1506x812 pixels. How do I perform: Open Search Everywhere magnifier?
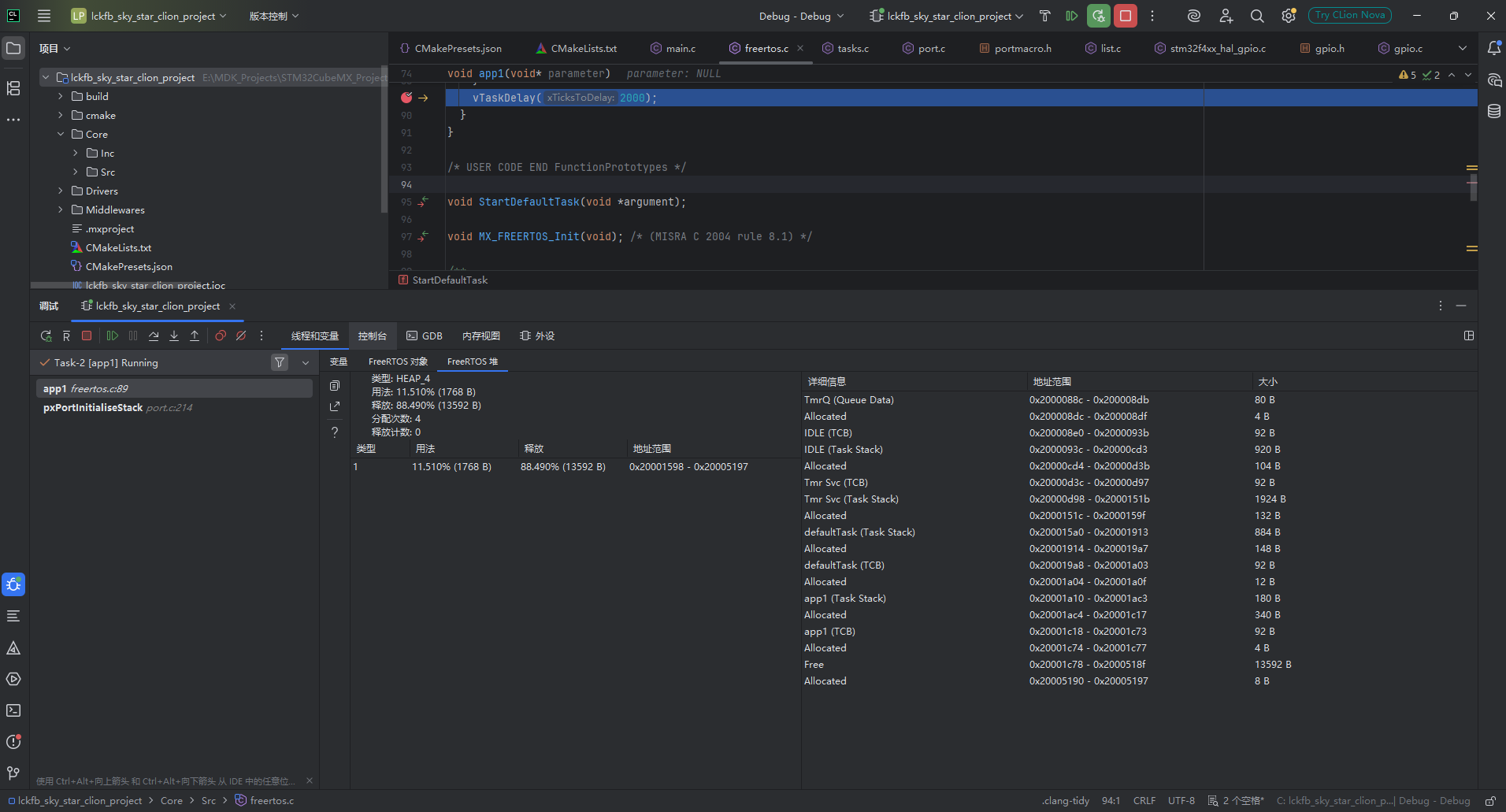(1257, 16)
